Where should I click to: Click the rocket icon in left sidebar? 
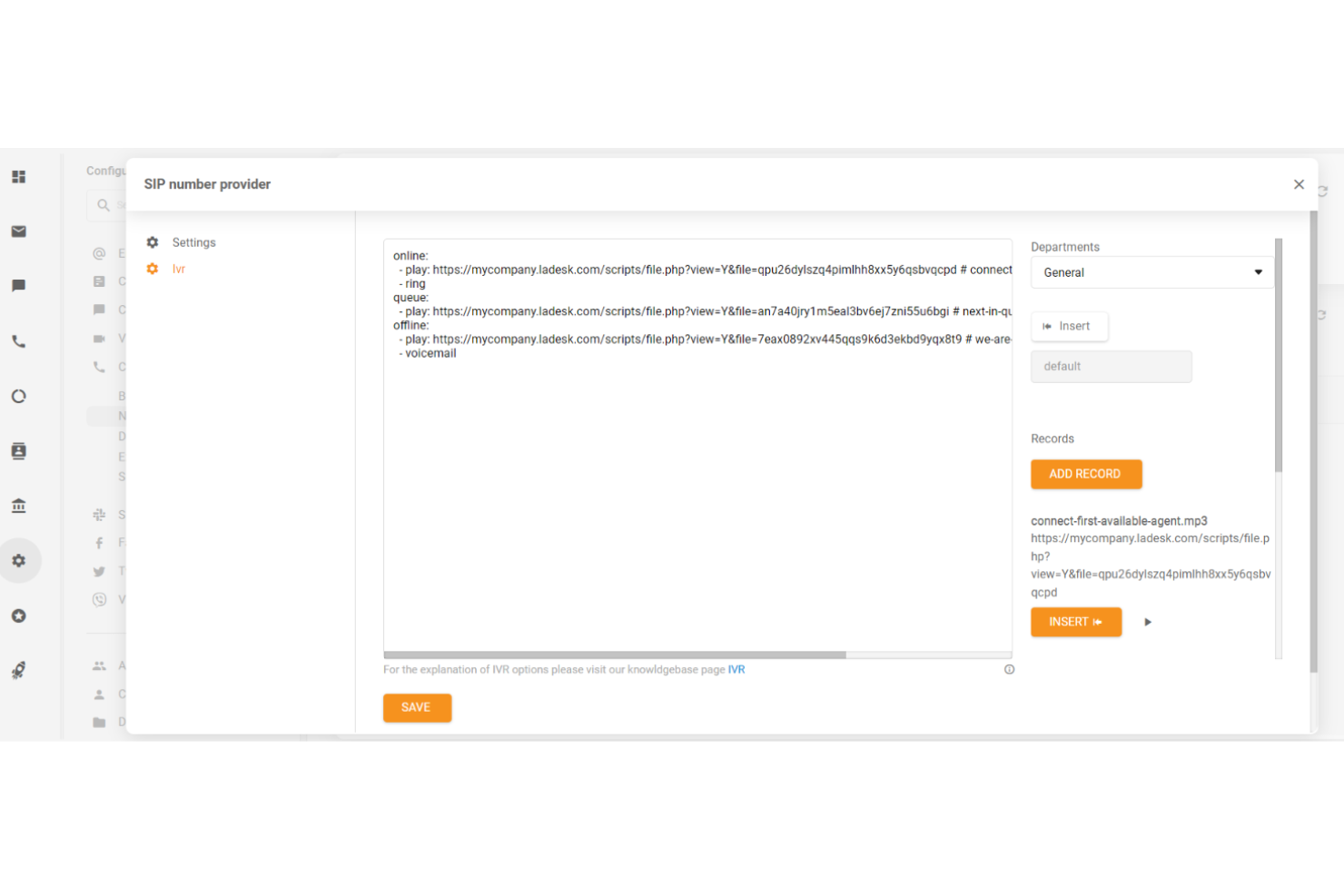click(18, 671)
